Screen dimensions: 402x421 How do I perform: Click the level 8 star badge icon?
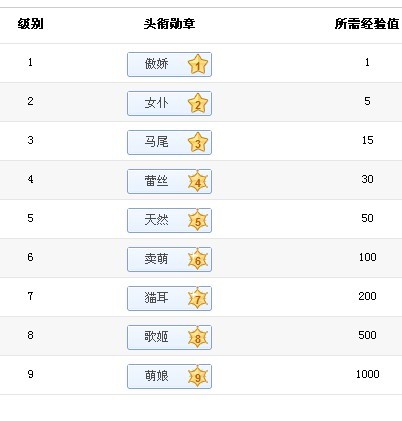pos(198,337)
